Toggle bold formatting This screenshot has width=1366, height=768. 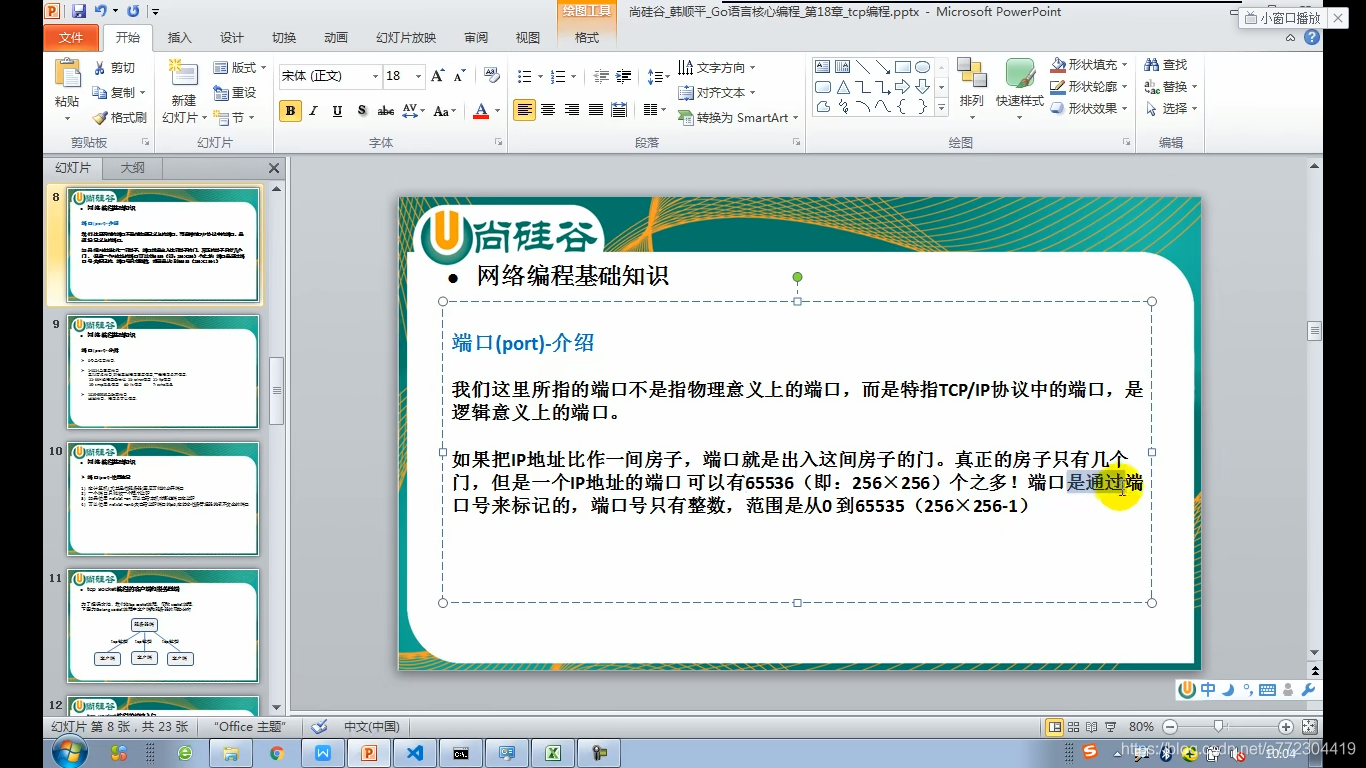click(x=290, y=111)
